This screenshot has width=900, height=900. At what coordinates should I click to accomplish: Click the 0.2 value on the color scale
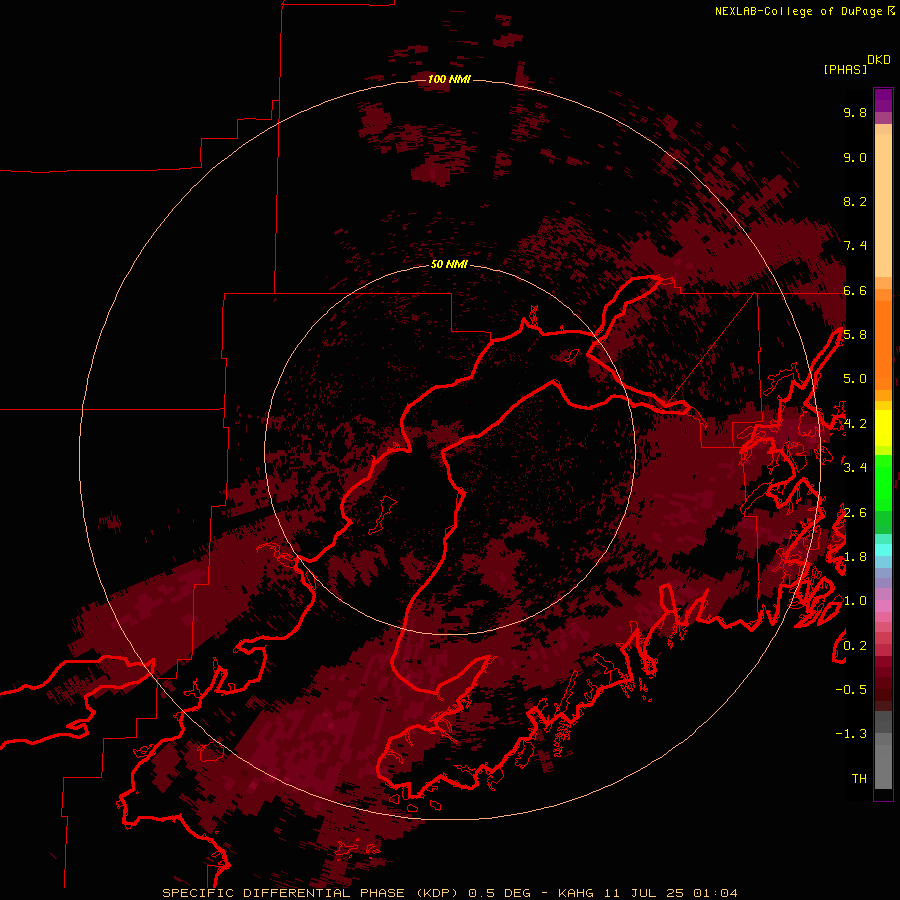[855, 646]
